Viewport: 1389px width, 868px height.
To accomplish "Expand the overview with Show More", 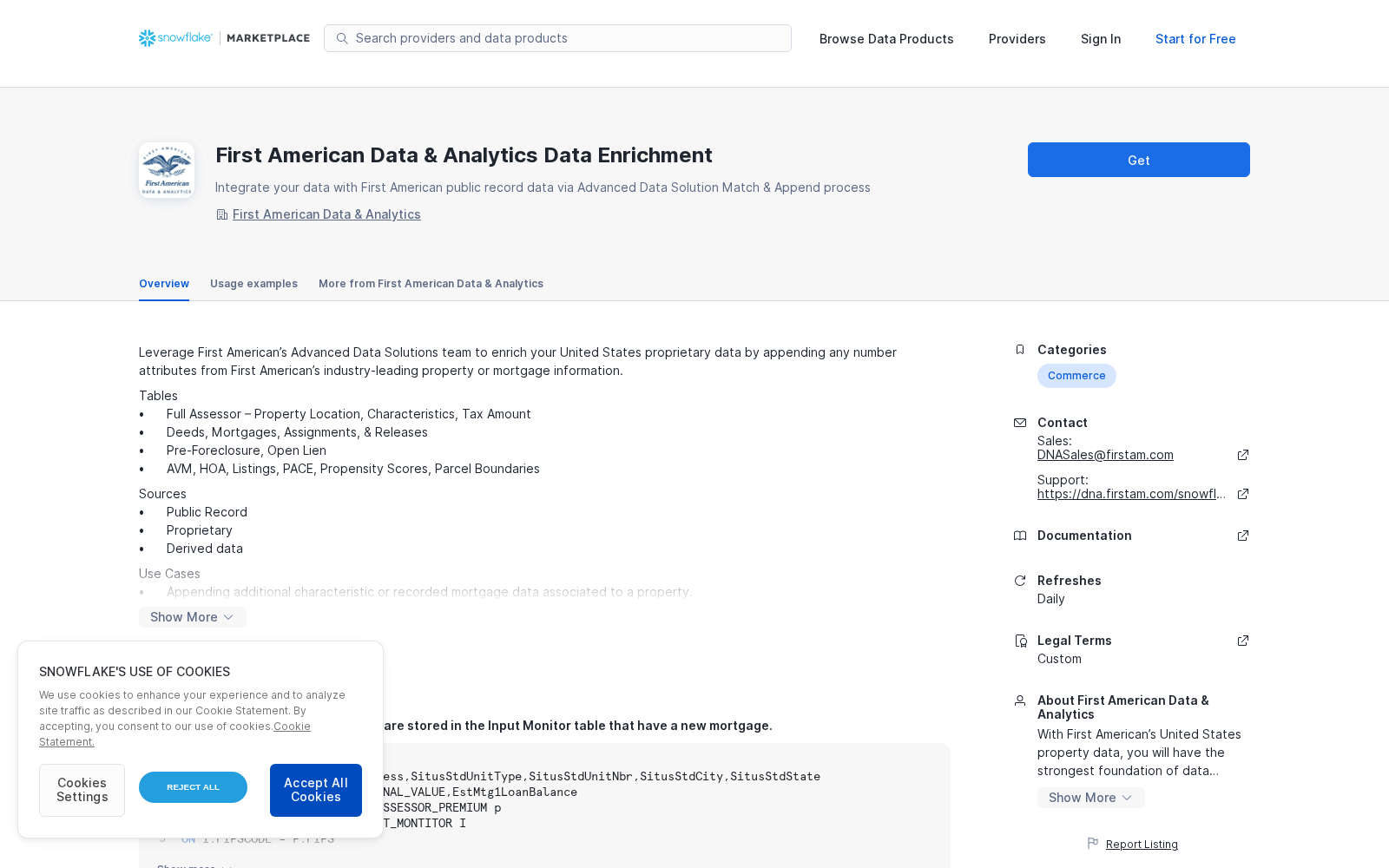I will 193,617.
